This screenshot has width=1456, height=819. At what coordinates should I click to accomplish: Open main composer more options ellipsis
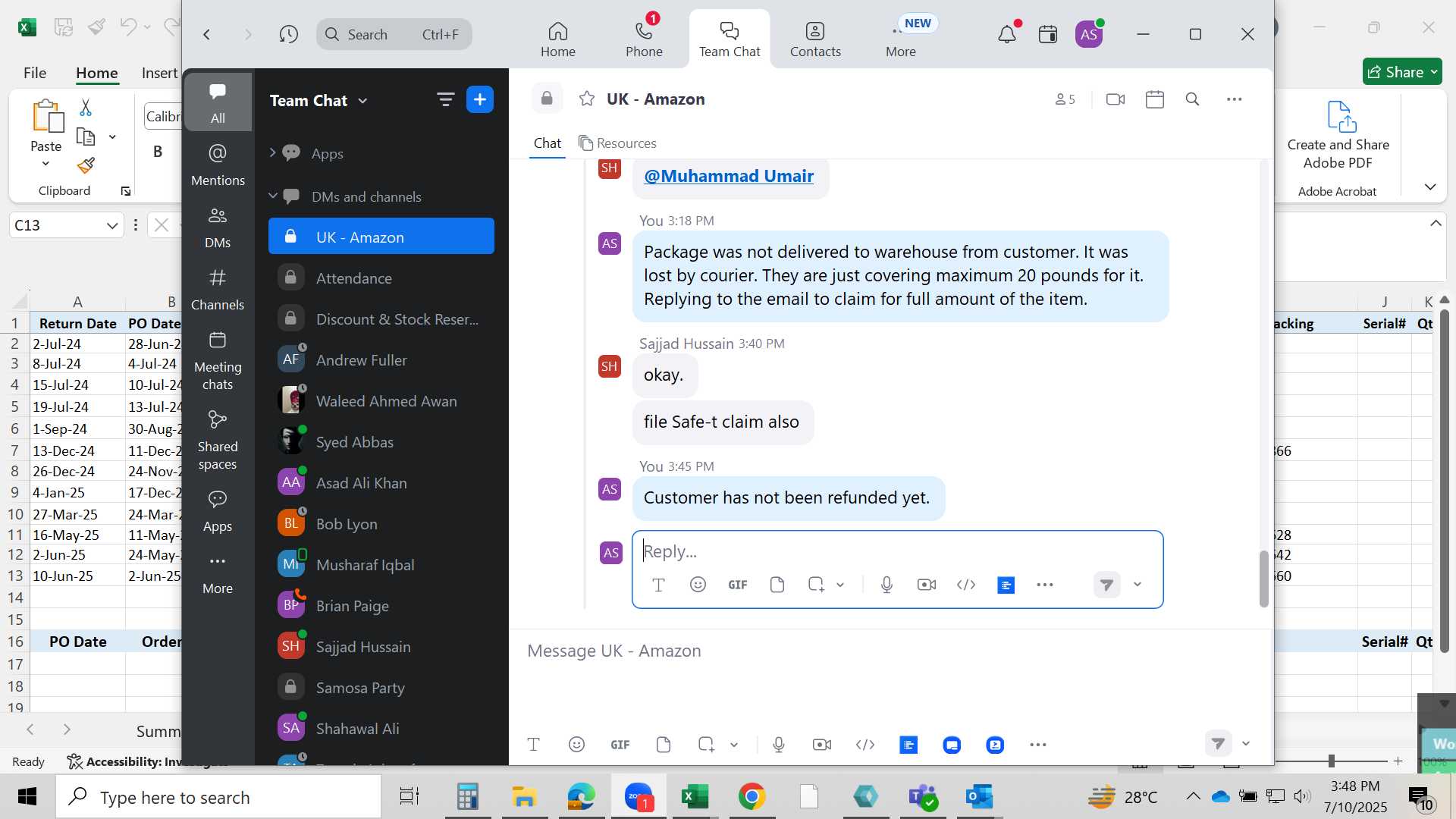1037,745
